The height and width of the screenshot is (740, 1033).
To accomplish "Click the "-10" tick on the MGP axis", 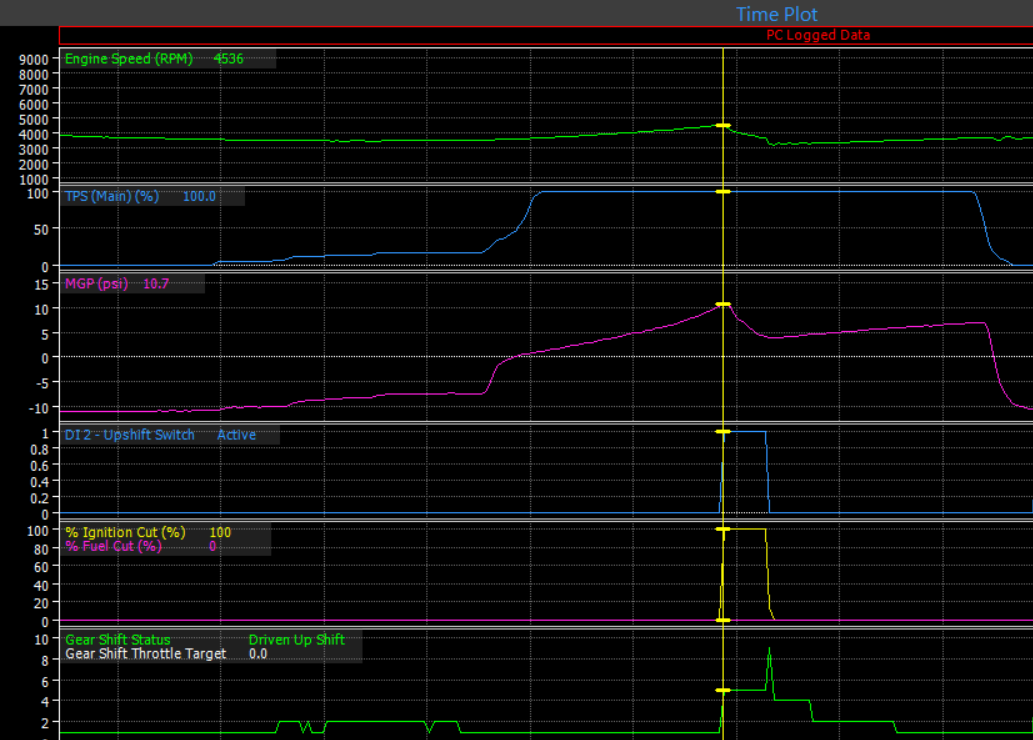I will click(x=39, y=409).
